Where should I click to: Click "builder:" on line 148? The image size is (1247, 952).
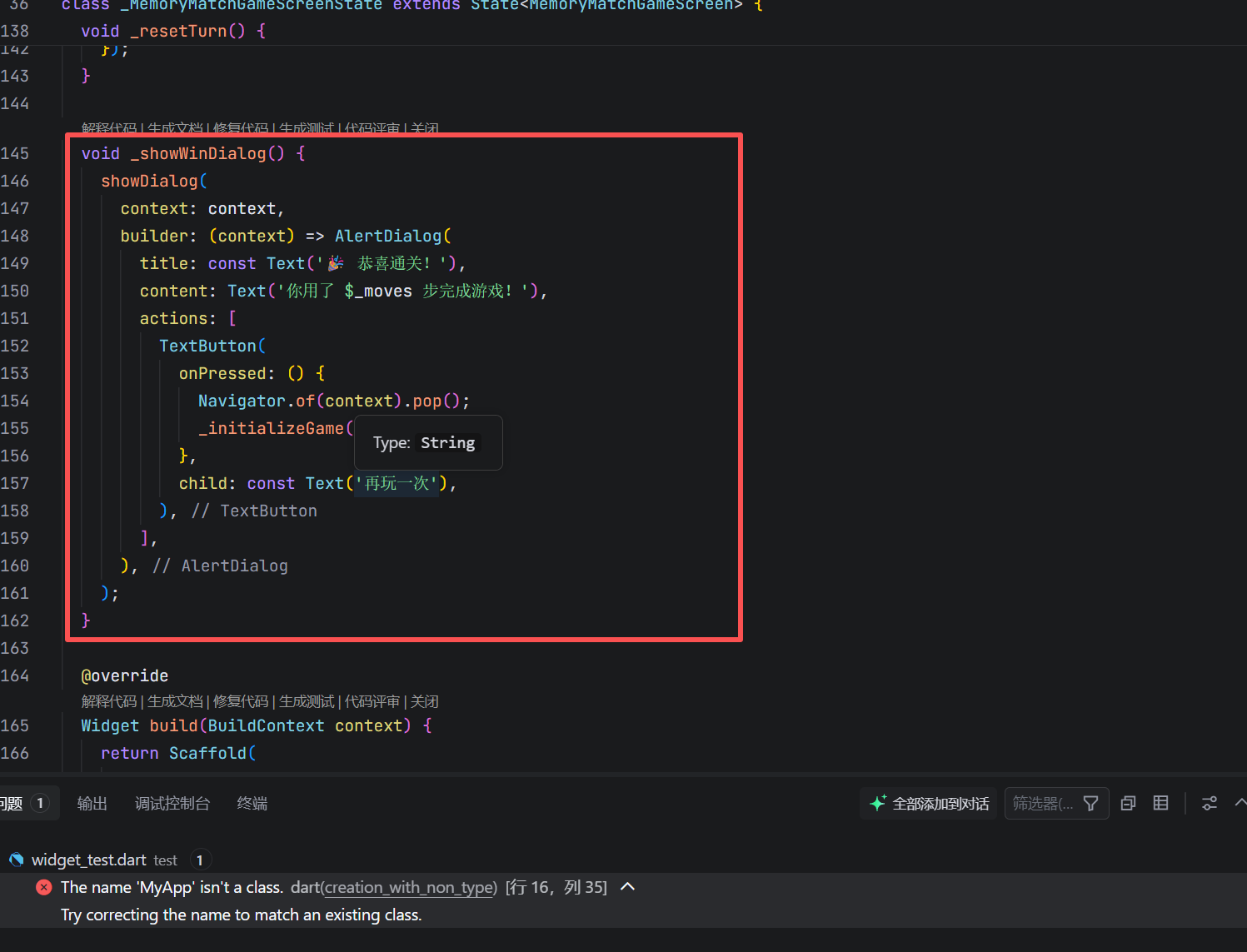pos(159,236)
